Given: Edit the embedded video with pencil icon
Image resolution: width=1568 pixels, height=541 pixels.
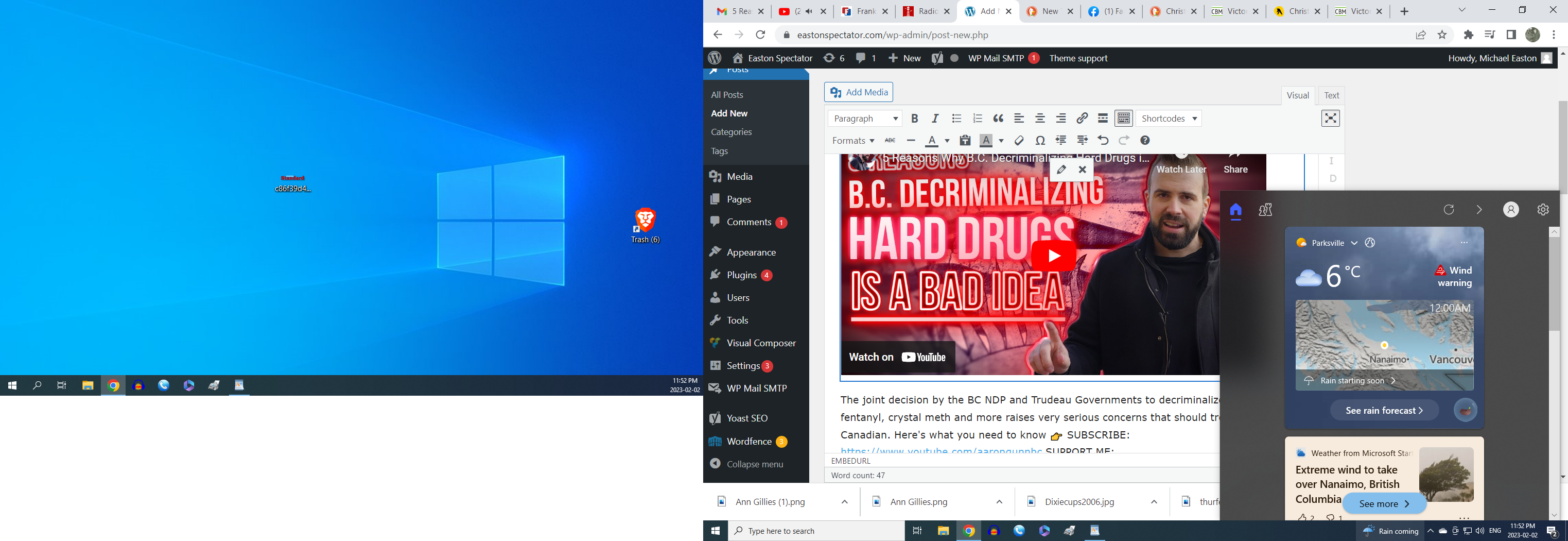Looking at the screenshot, I should pyautogui.click(x=1061, y=170).
